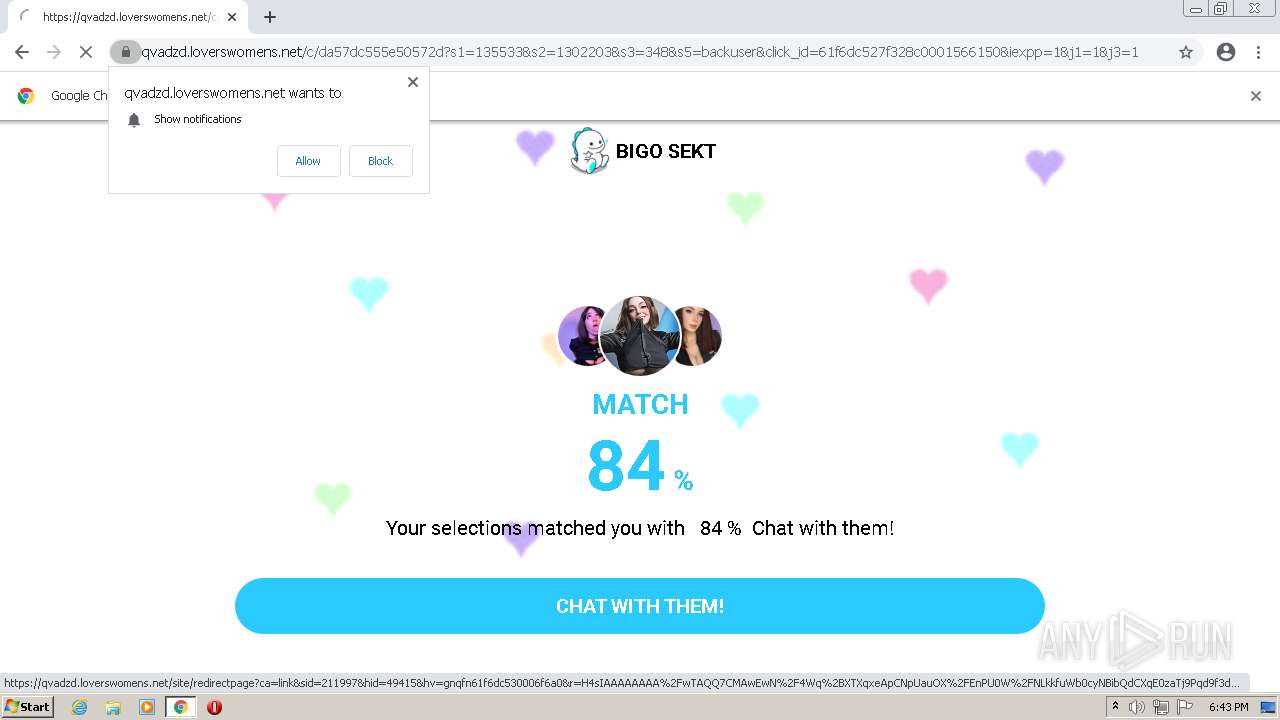Click the address bar URL
Viewport: 1280px width, 720px height.
coord(640,52)
